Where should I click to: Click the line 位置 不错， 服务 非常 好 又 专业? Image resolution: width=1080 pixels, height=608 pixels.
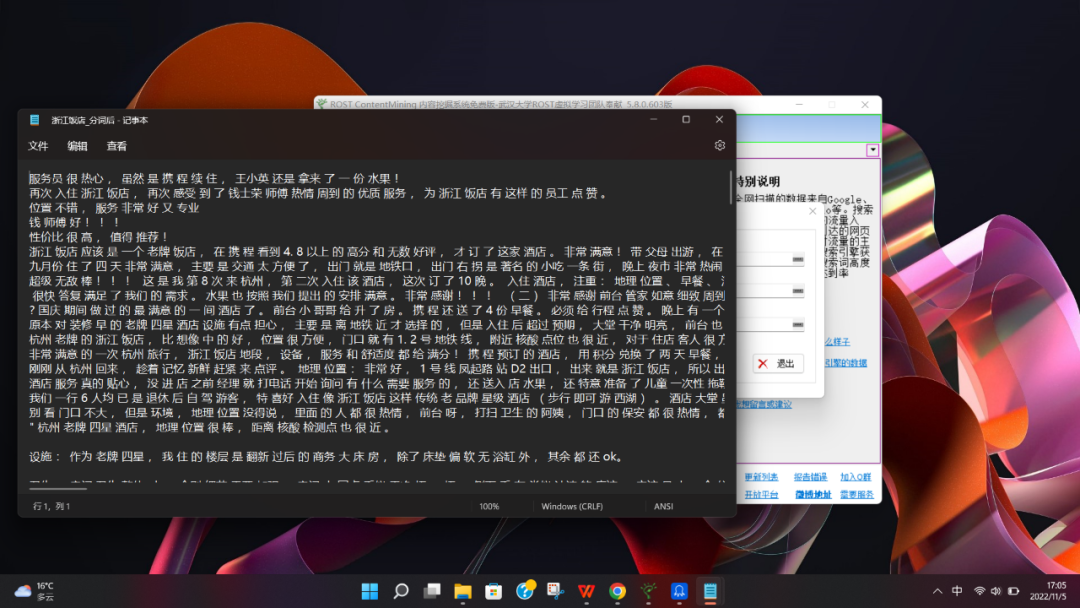(x=114, y=208)
